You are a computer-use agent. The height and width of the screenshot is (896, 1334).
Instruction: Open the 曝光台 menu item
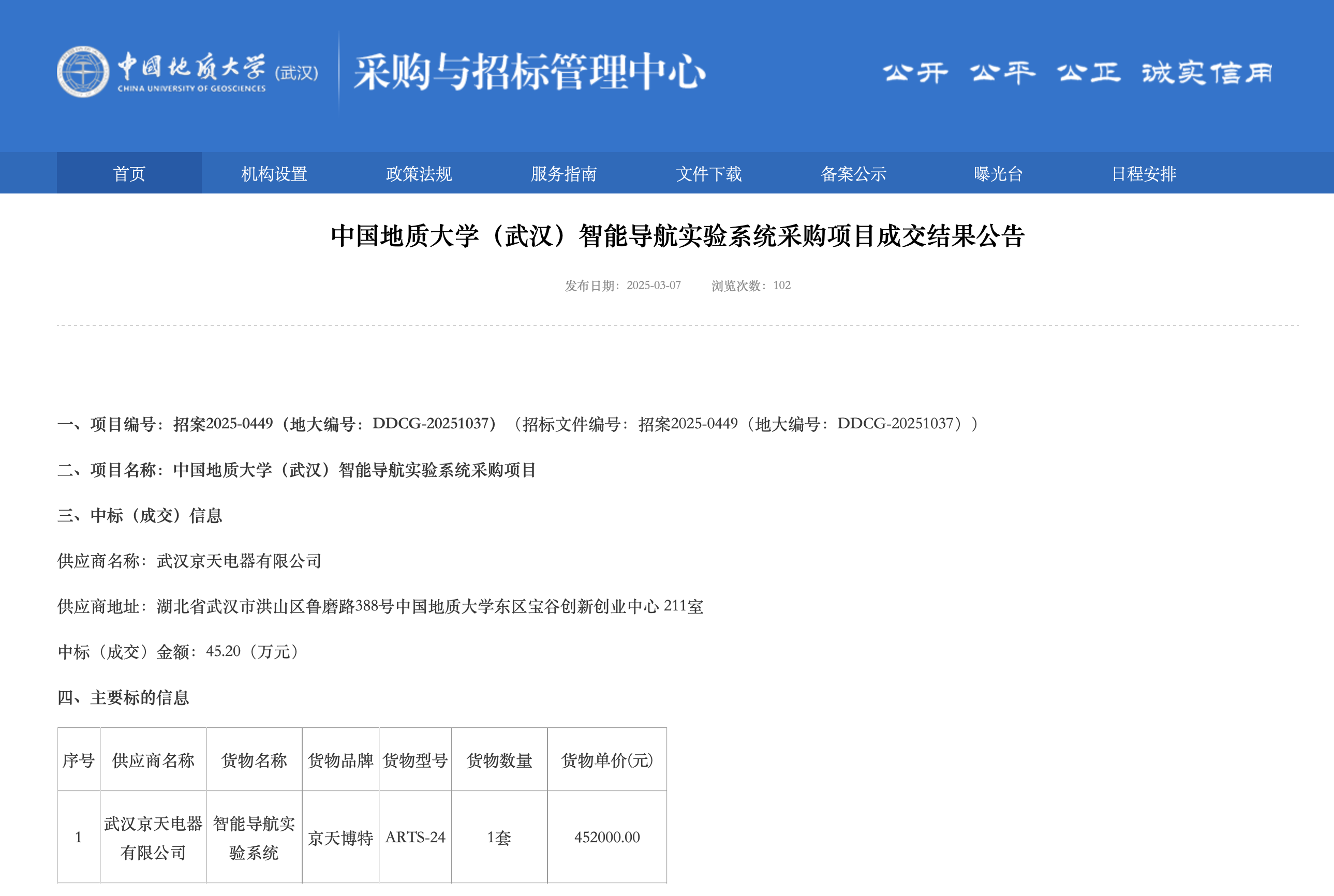pyautogui.click(x=999, y=173)
